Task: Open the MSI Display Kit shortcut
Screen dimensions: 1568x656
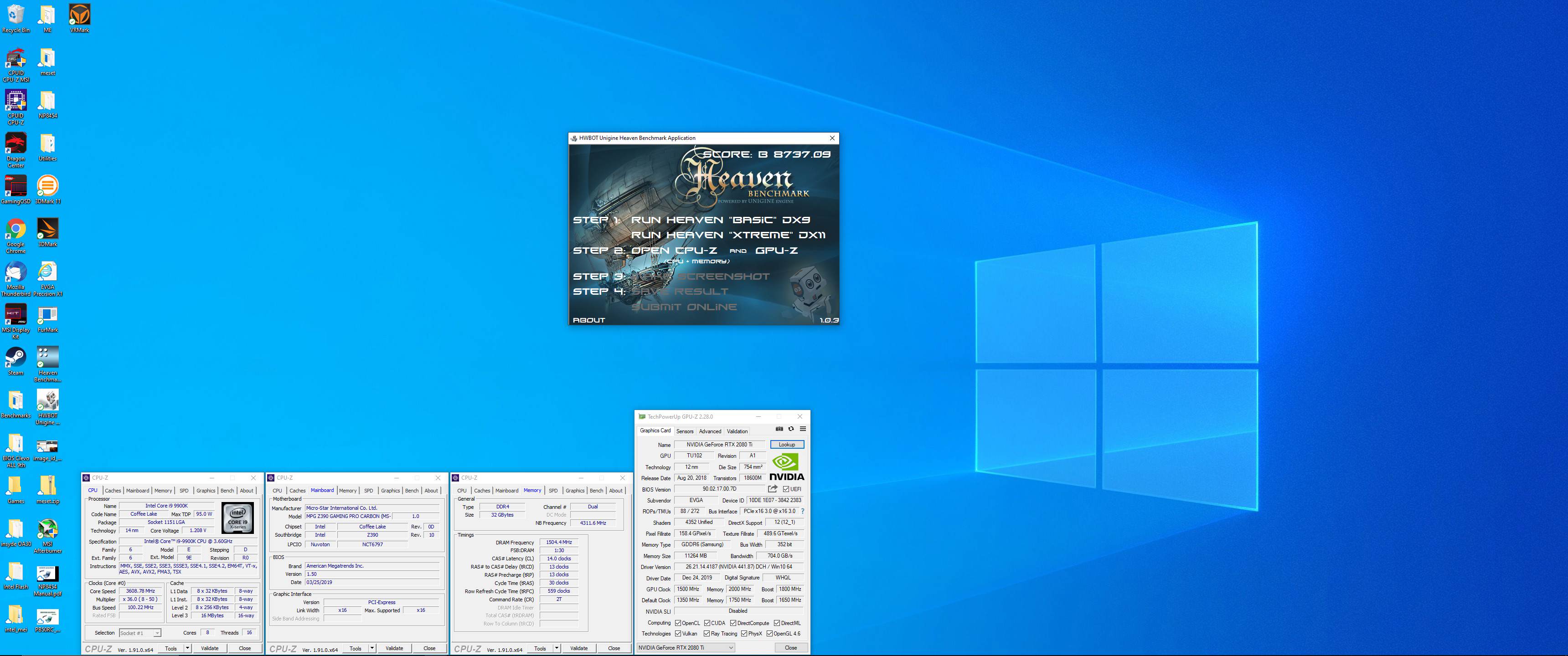Action: point(16,322)
